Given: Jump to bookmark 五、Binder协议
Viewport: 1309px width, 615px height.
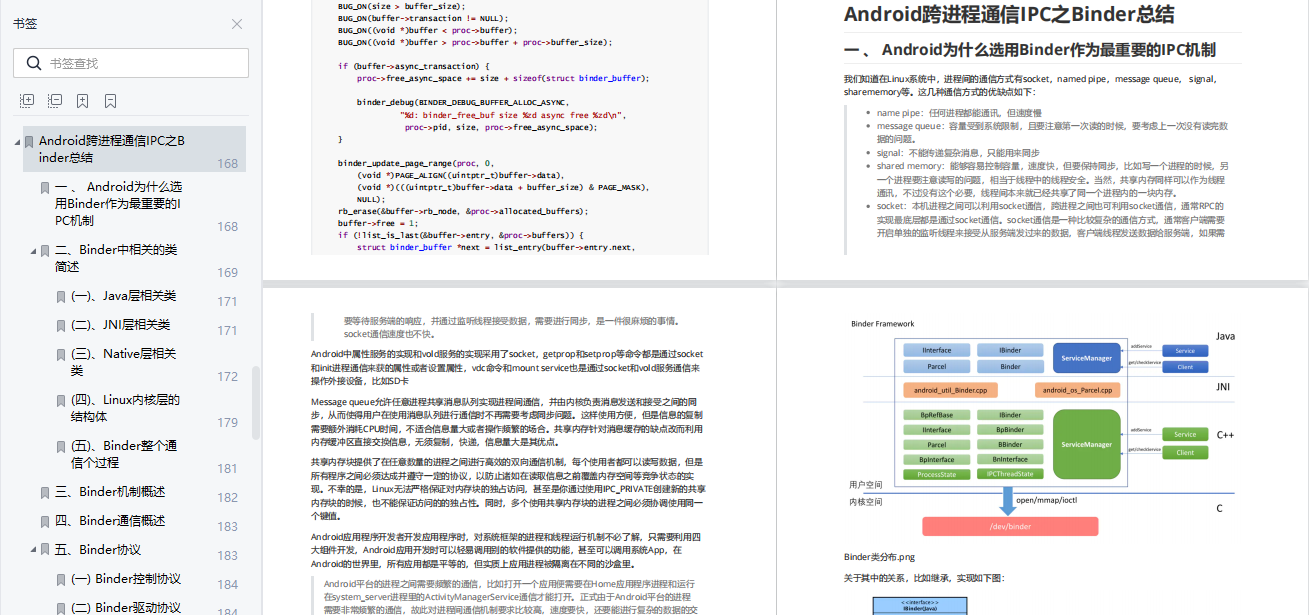Looking at the screenshot, I should click(x=98, y=550).
